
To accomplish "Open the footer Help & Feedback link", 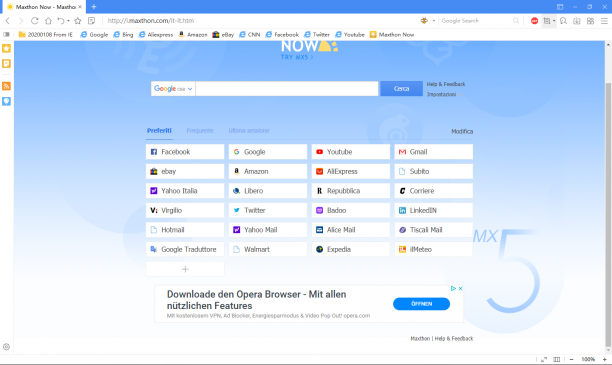I will point(454,339).
